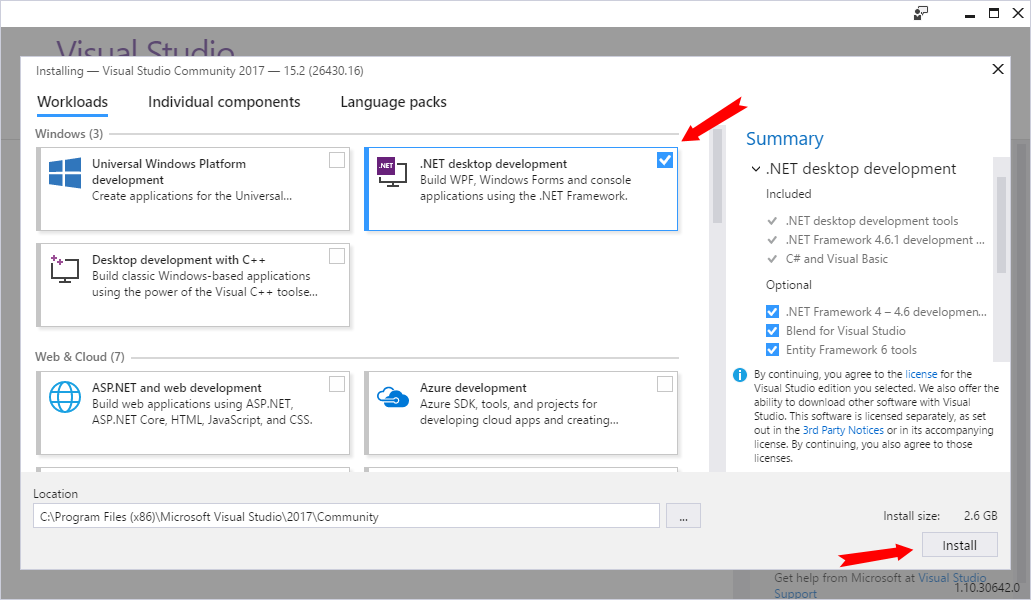Close the installer workloads dialog
Image resolution: width=1031 pixels, height=600 pixels.
coord(997,69)
